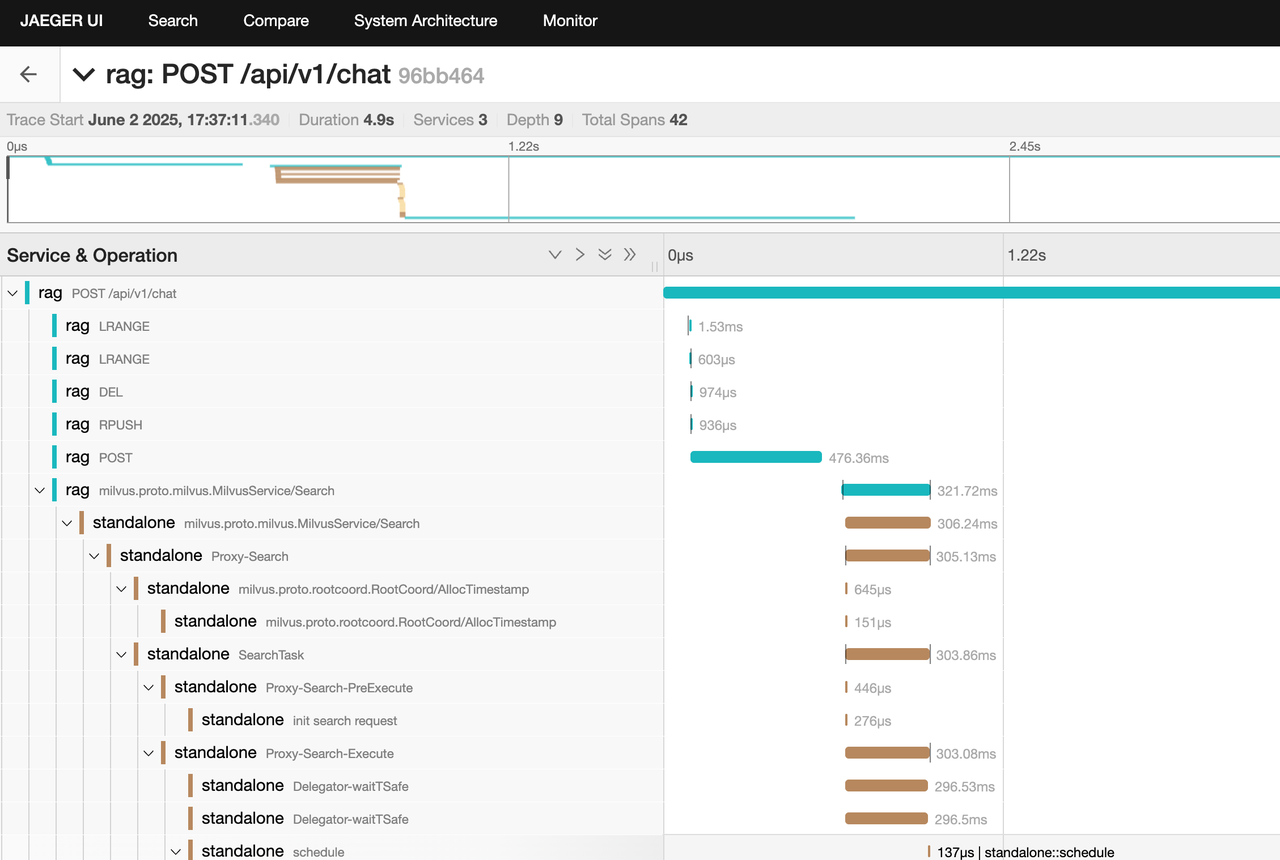Viewport: 1280px width, 860px height.
Task: Click the collapse all double-chevron icon
Action: [630, 255]
